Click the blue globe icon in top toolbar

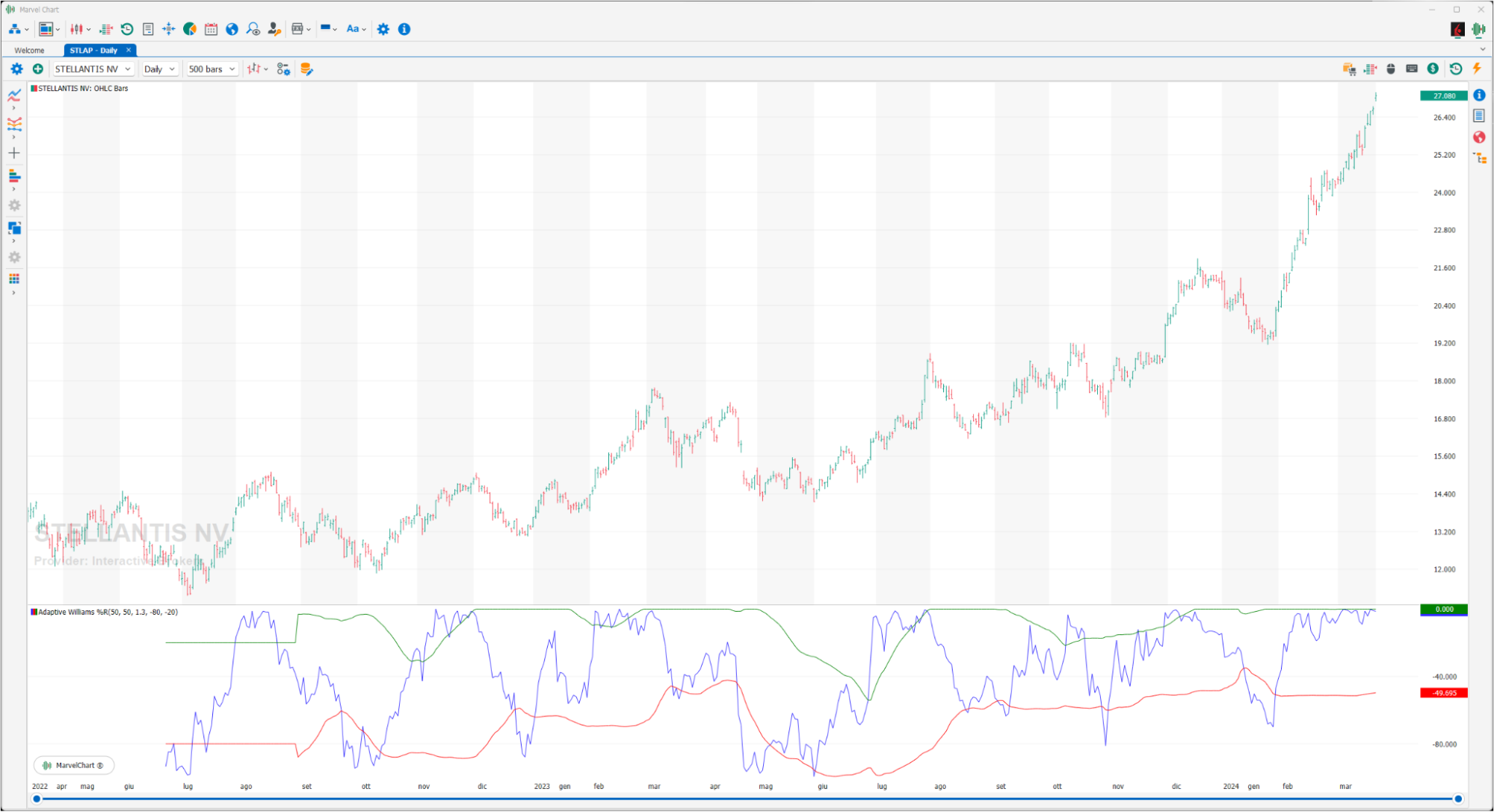(x=232, y=29)
